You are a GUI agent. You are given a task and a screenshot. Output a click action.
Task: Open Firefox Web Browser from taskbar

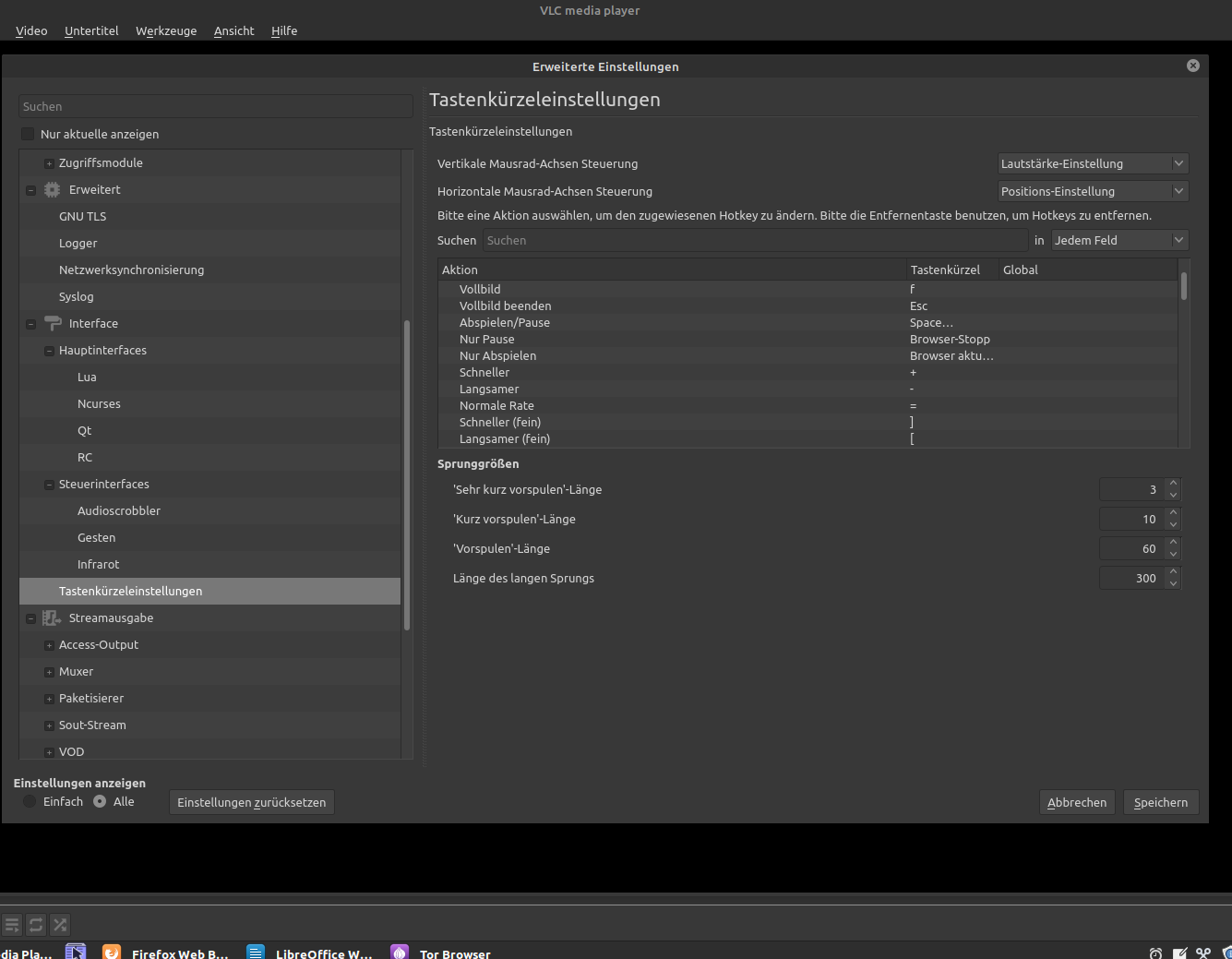click(x=165, y=953)
